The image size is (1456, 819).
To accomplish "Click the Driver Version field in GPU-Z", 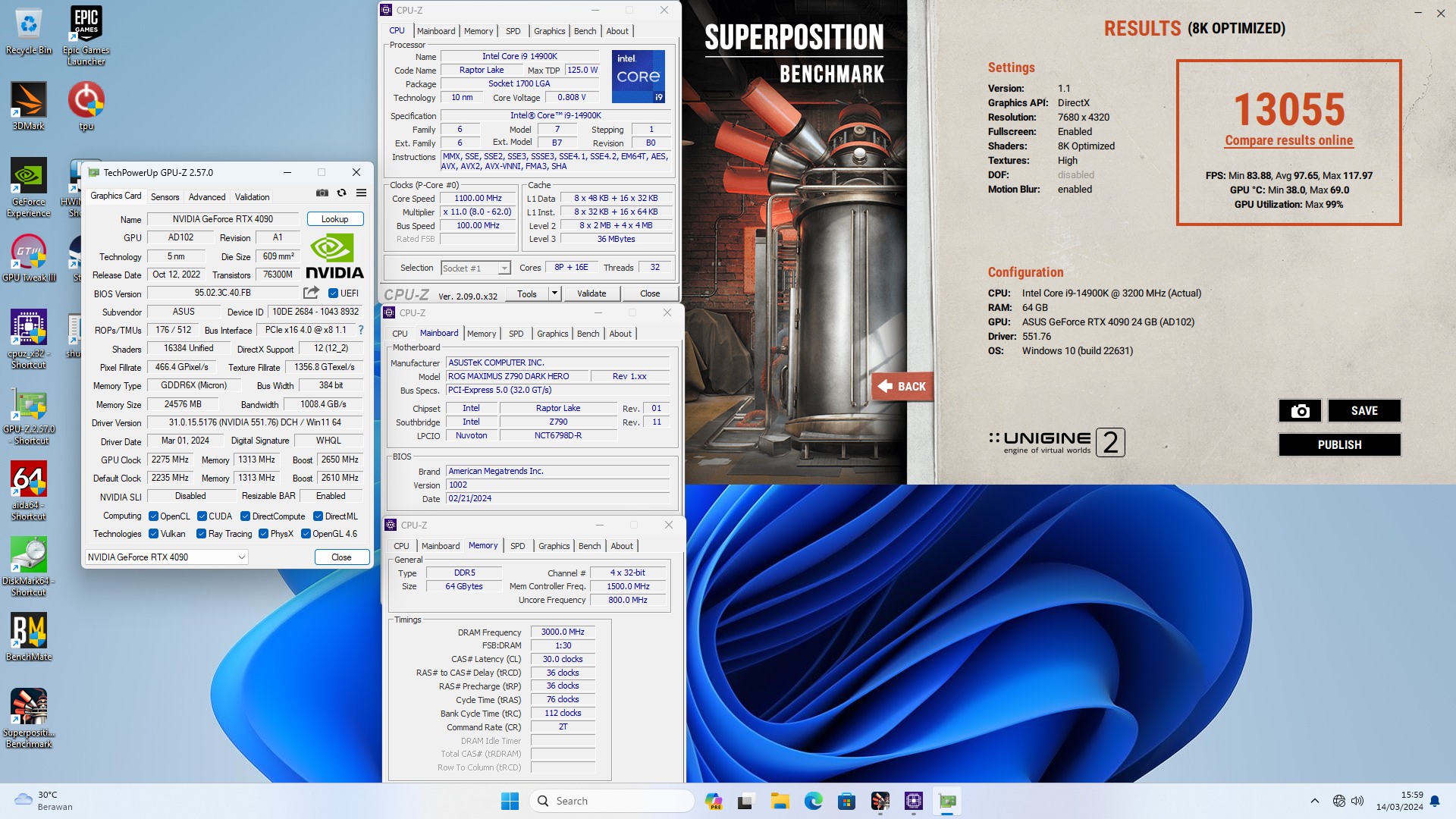I will [x=255, y=422].
